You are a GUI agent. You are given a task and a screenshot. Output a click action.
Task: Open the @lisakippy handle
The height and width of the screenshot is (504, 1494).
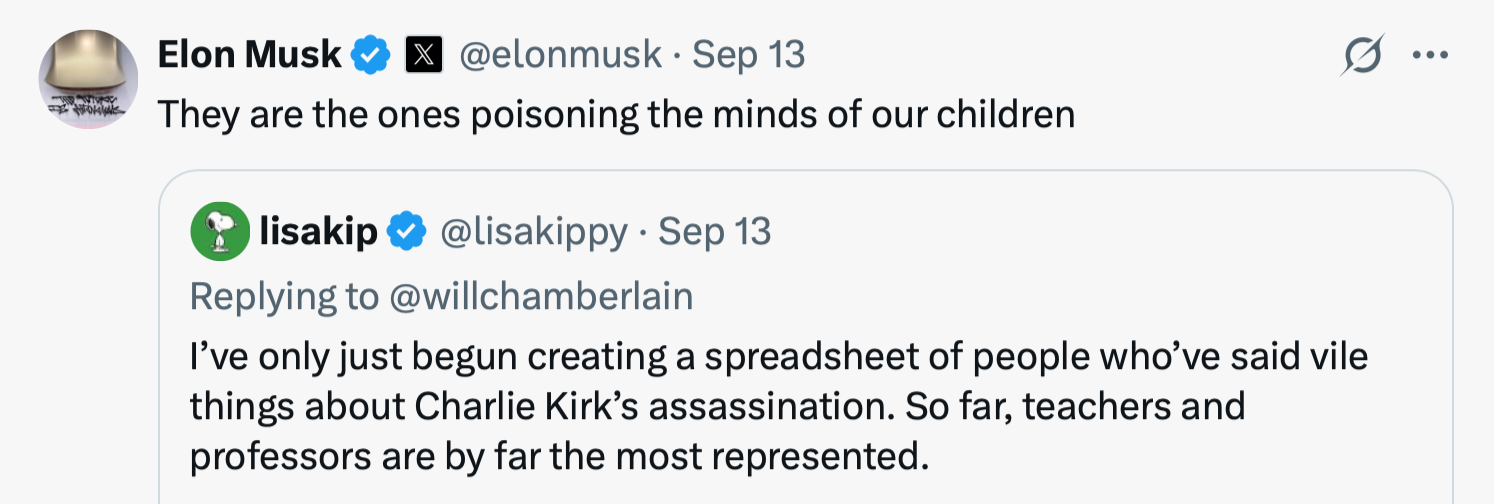(x=534, y=232)
